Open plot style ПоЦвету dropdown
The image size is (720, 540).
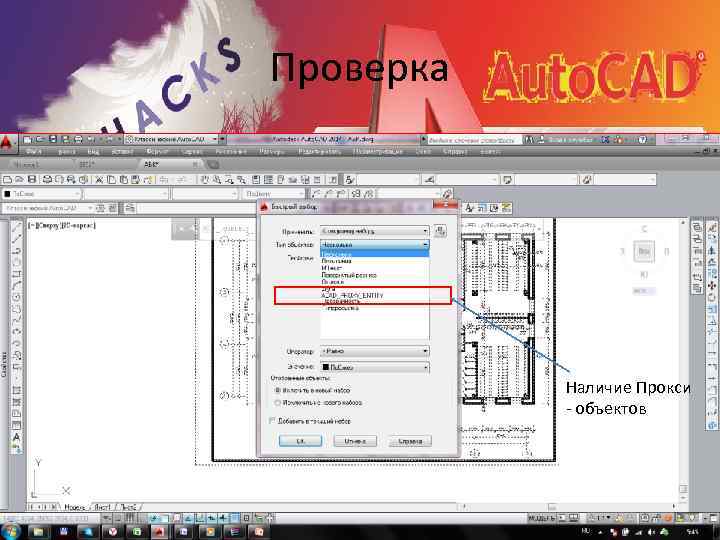point(273,194)
